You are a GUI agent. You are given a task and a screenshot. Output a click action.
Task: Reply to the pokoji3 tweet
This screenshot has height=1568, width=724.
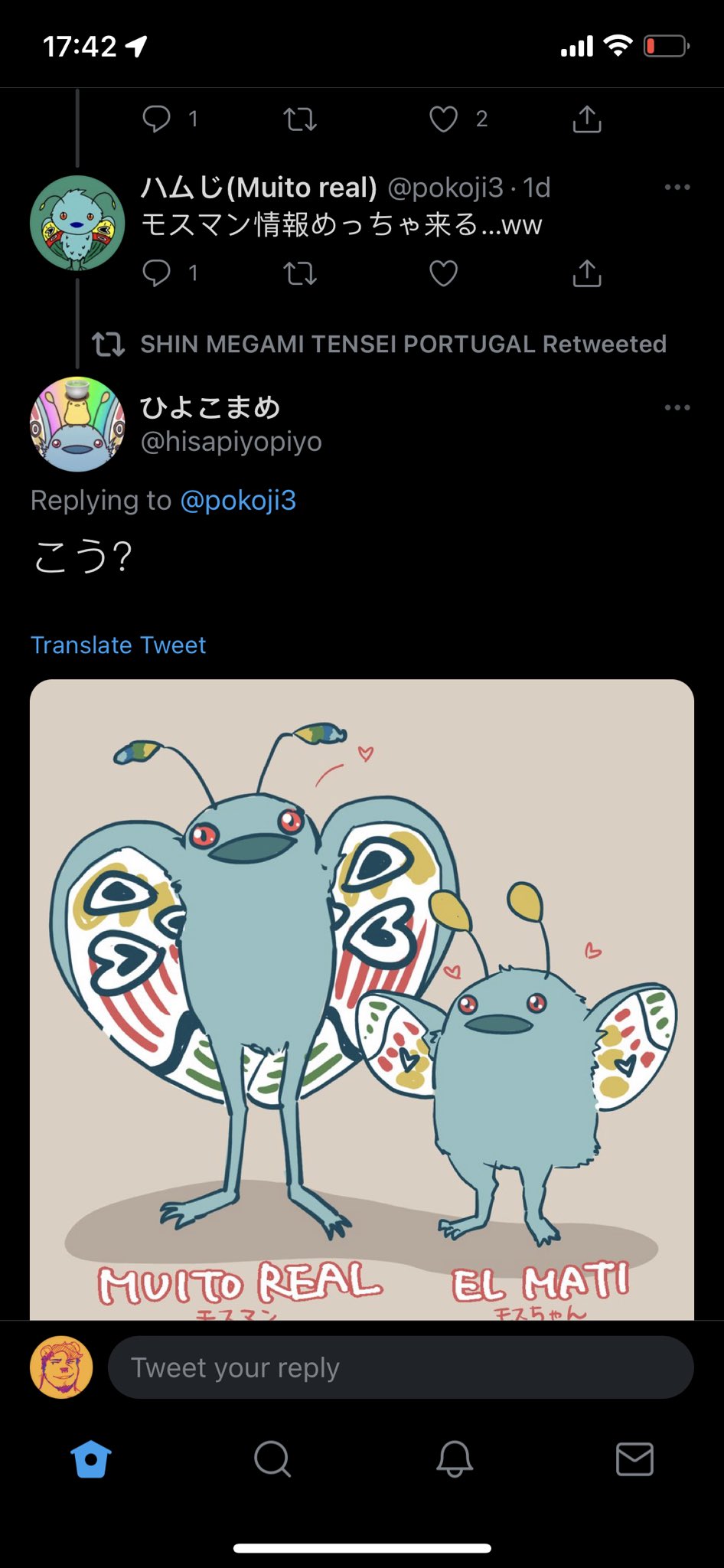coord(157,273)
